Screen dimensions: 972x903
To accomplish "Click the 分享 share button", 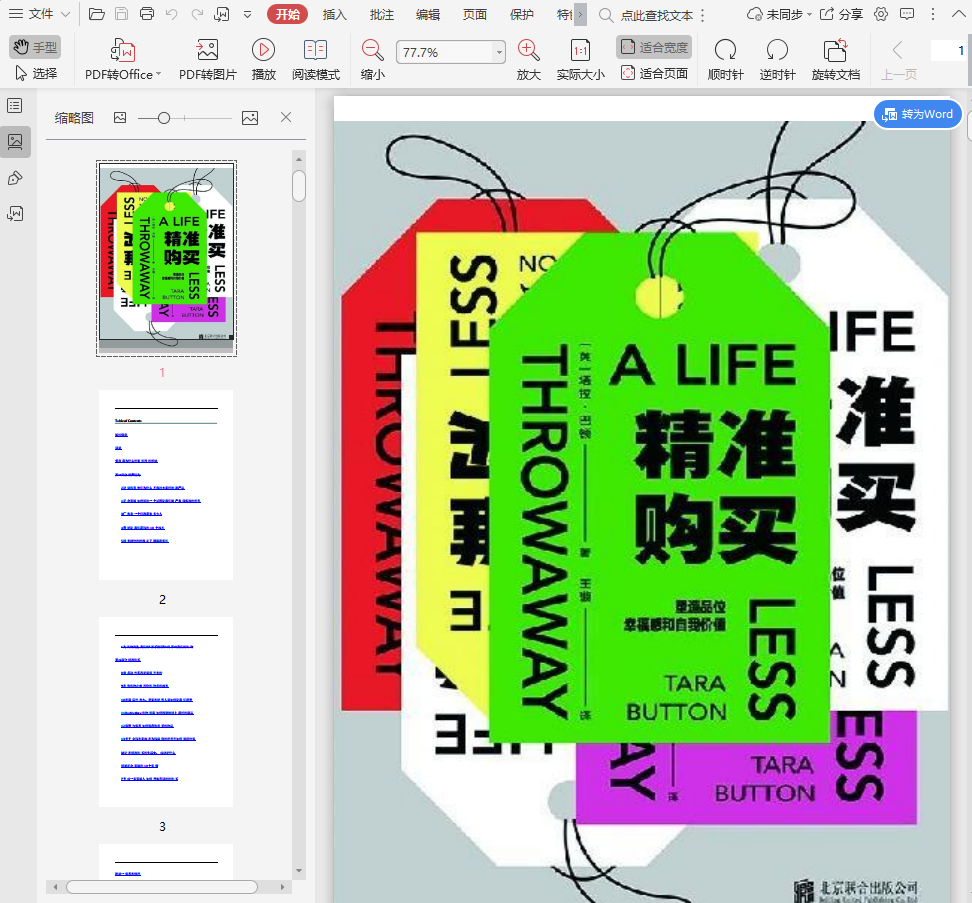I will click(x=841, y=14).
